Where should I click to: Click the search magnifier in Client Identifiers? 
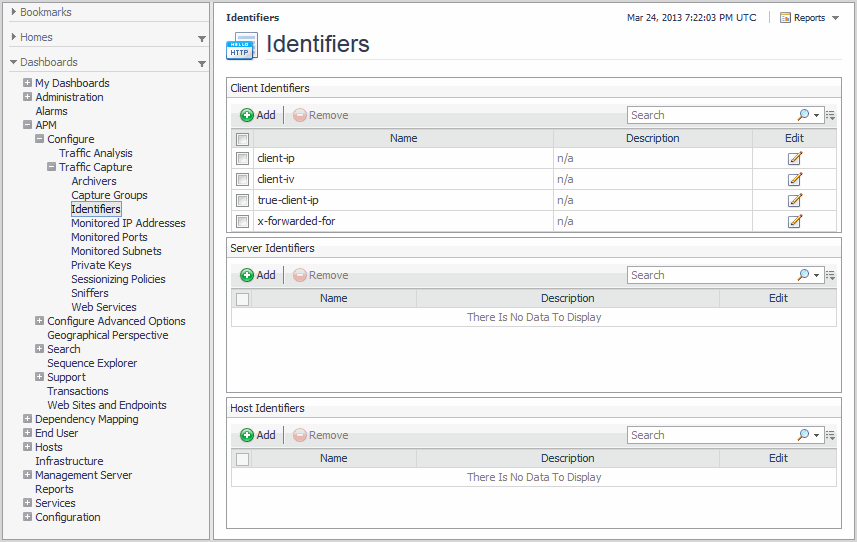pyautogui.click(x=803, y=115)
